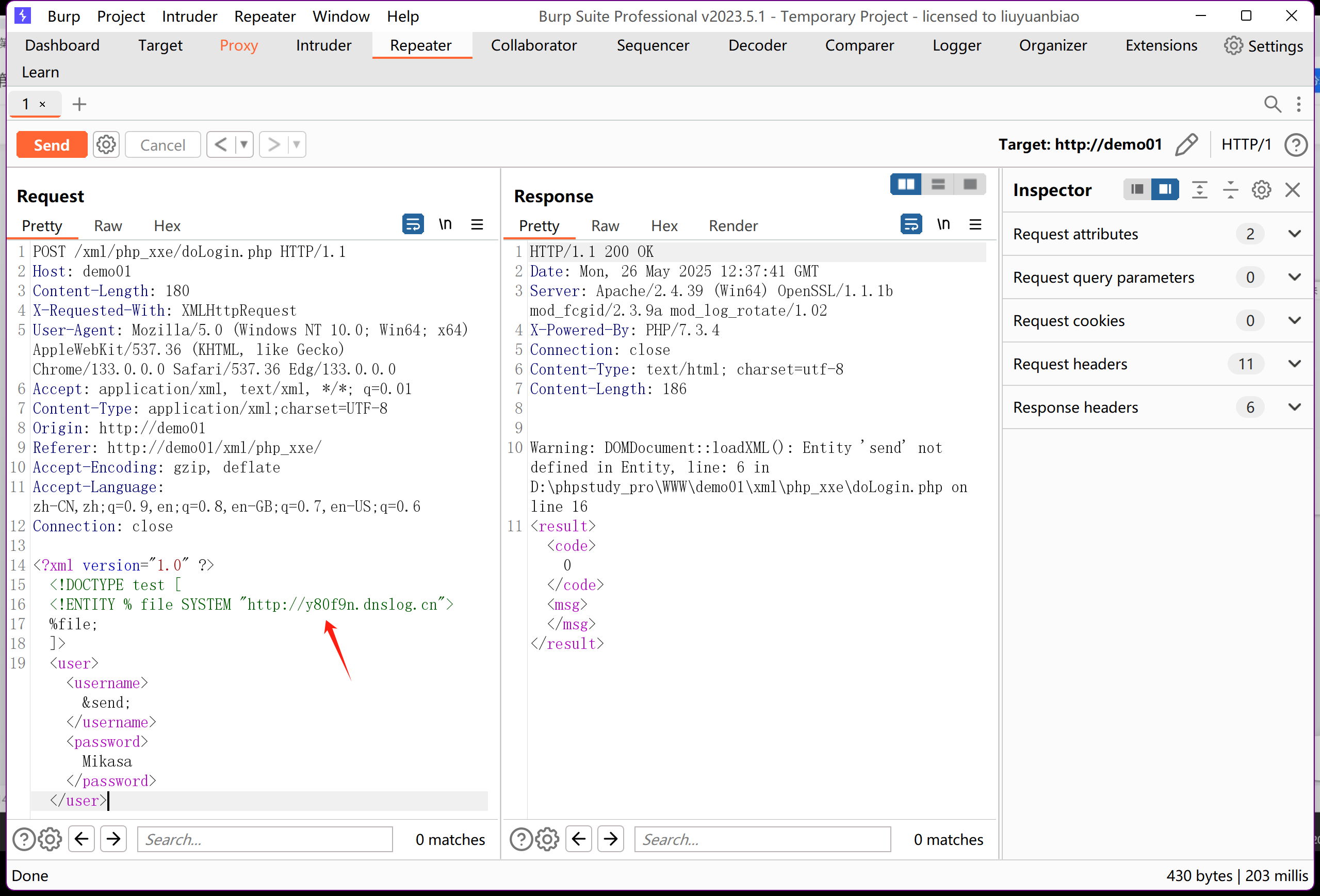This screenshot has width=1320, height=896.
Task: Click expand all sections icon in Inspector
Action: pos(1199,190)
